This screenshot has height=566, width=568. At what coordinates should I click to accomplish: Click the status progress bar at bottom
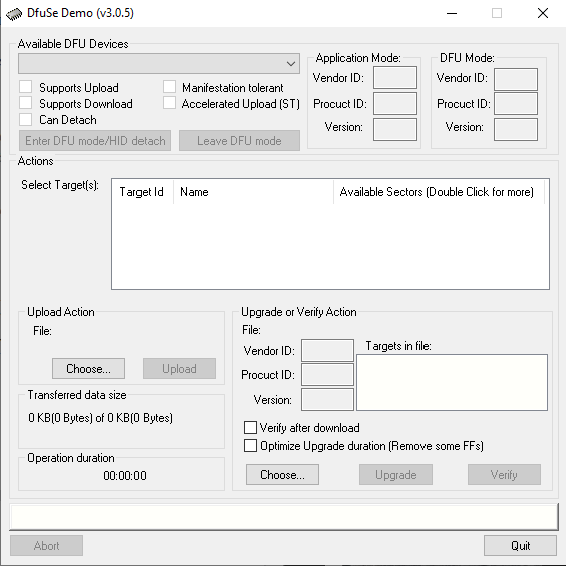pos(284,517)
